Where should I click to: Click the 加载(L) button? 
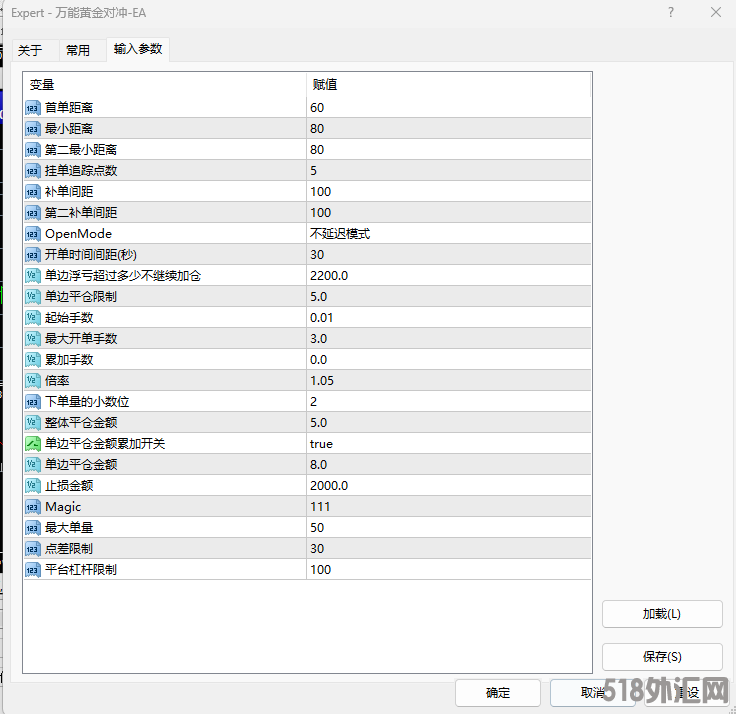(662, 614)
